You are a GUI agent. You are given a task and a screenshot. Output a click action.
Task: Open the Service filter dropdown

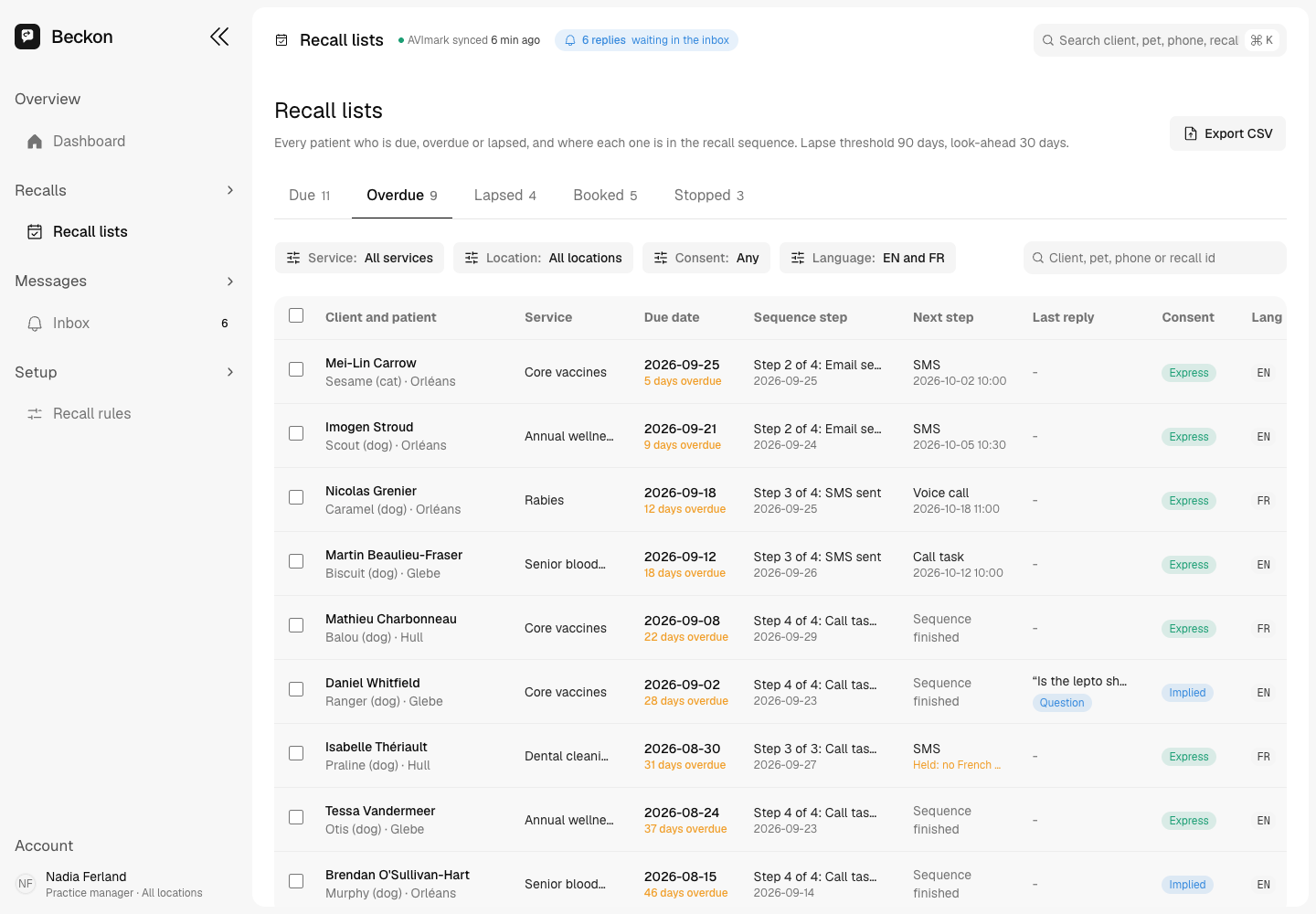359,258
